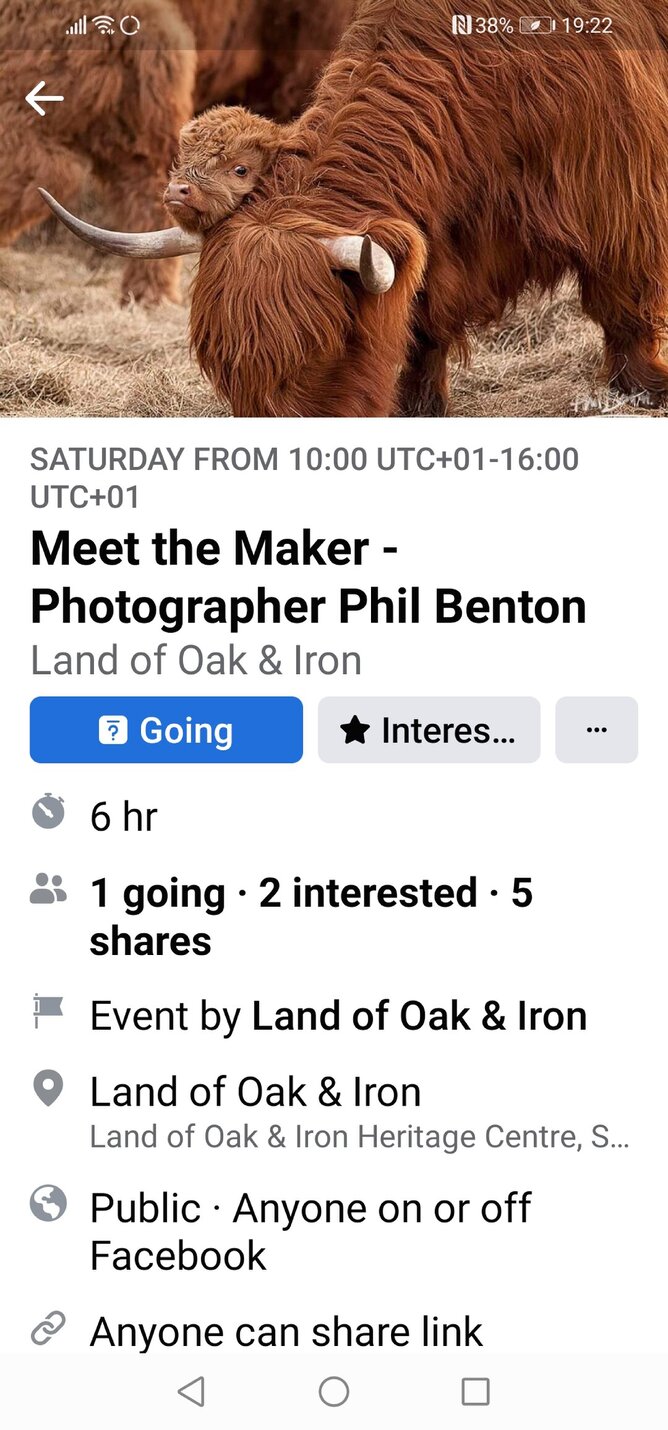Tap the location pin icon
The height and width of the screenshot is (1430, 668).
(x=48, y=1089)
